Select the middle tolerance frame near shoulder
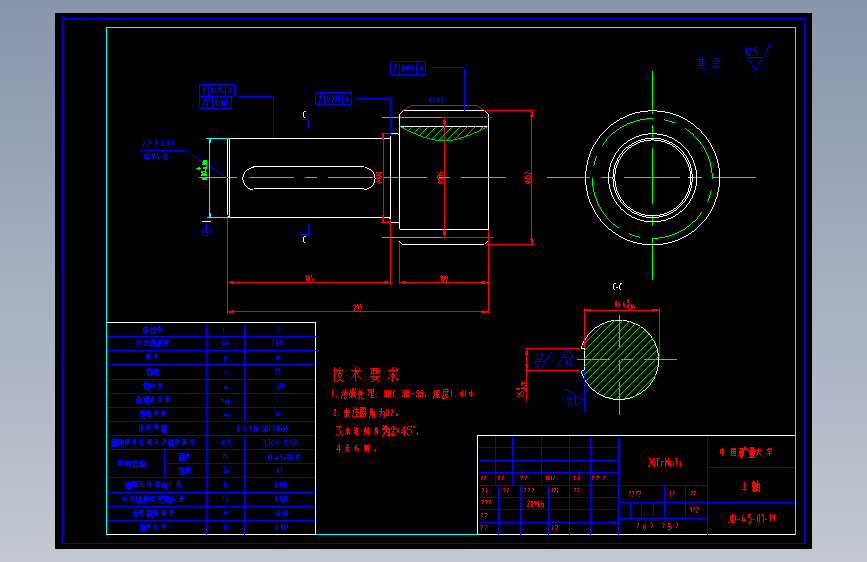This screenshot has height=562, width=867. (333, 98)
